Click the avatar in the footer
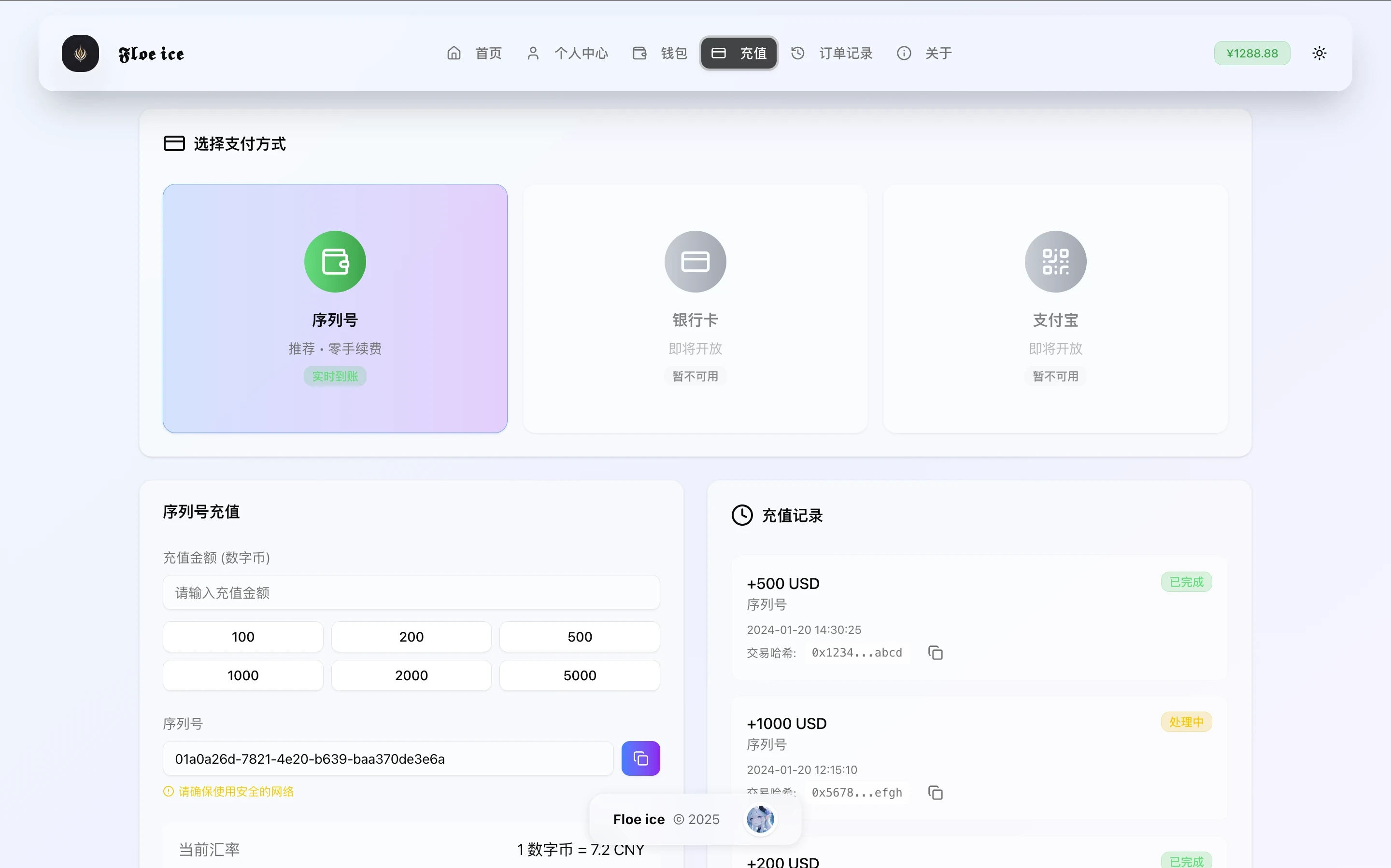Screen dimensions: 1391x868 tap(760, 819)
